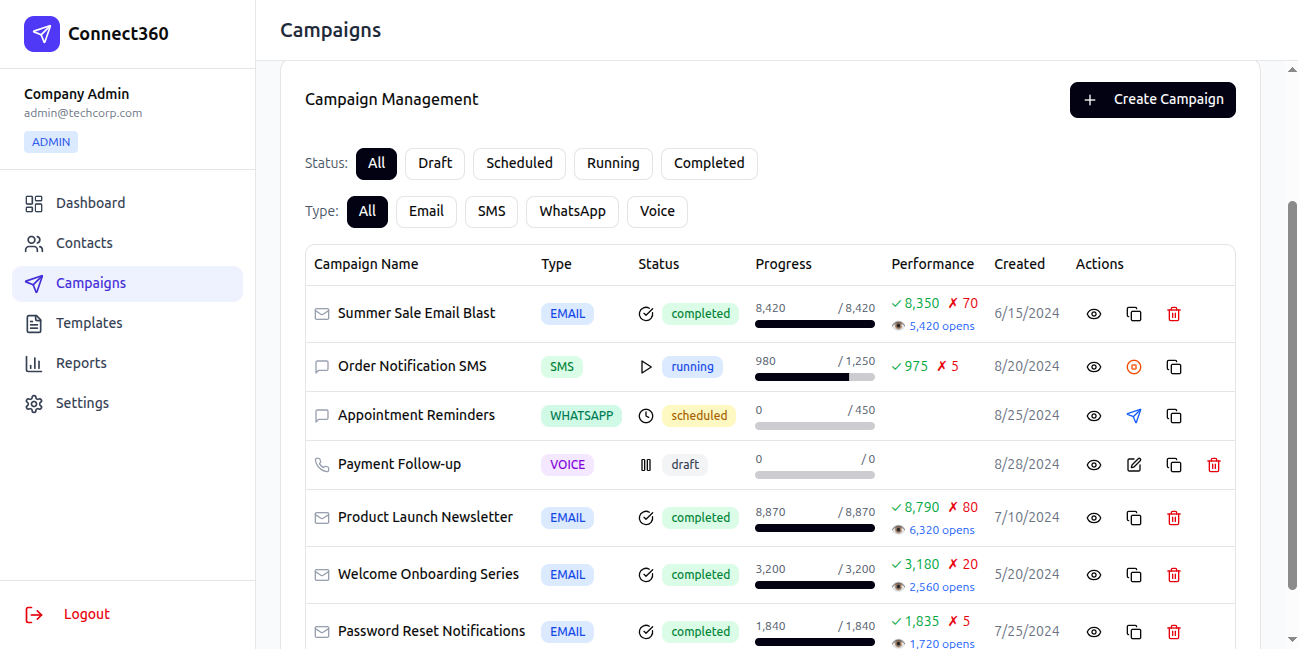The height and width of the screenshot is (649, 1298).
Task: View the Password Reset Notifications campaign
Action: [x=1094, y=632]
